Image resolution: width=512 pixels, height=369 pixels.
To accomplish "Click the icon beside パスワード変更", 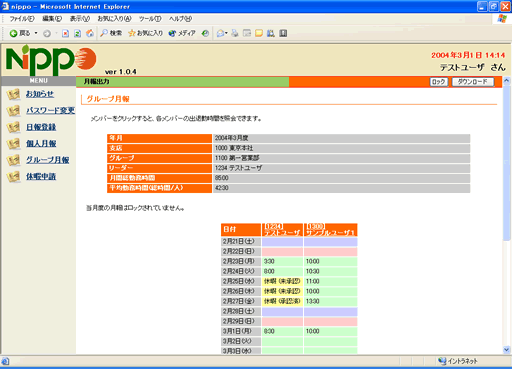I will click(x=14, y=111).
